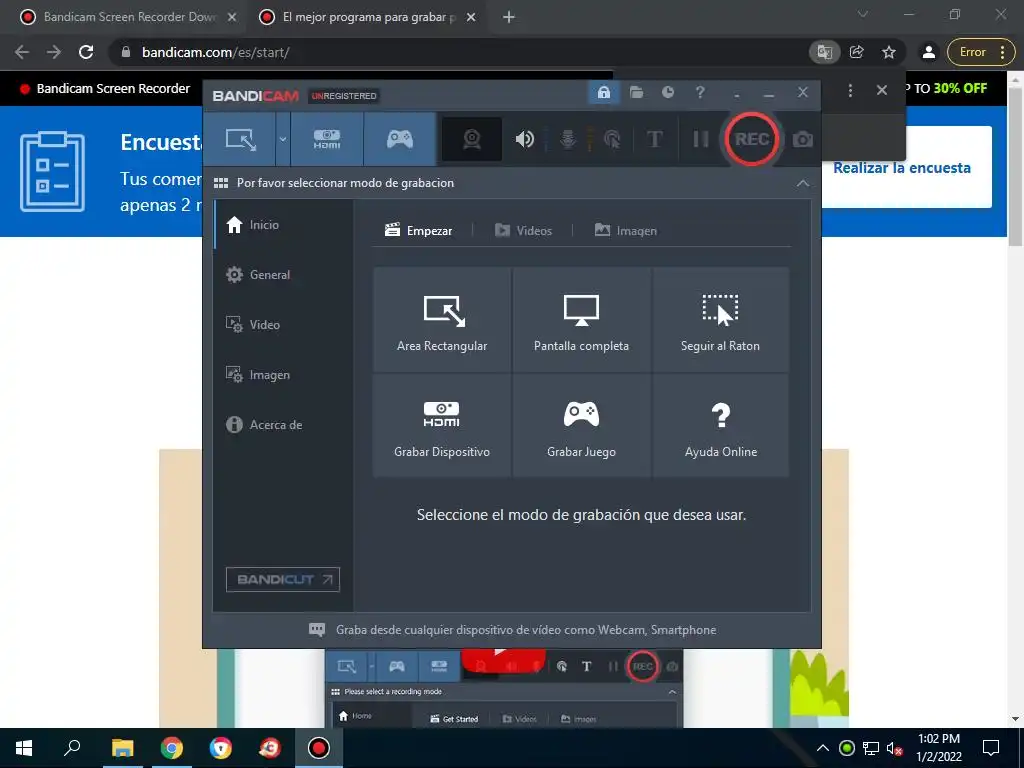Open General settings in sidebar
Viewport: 1024px width, 768px height.
[x=283, y=274]
